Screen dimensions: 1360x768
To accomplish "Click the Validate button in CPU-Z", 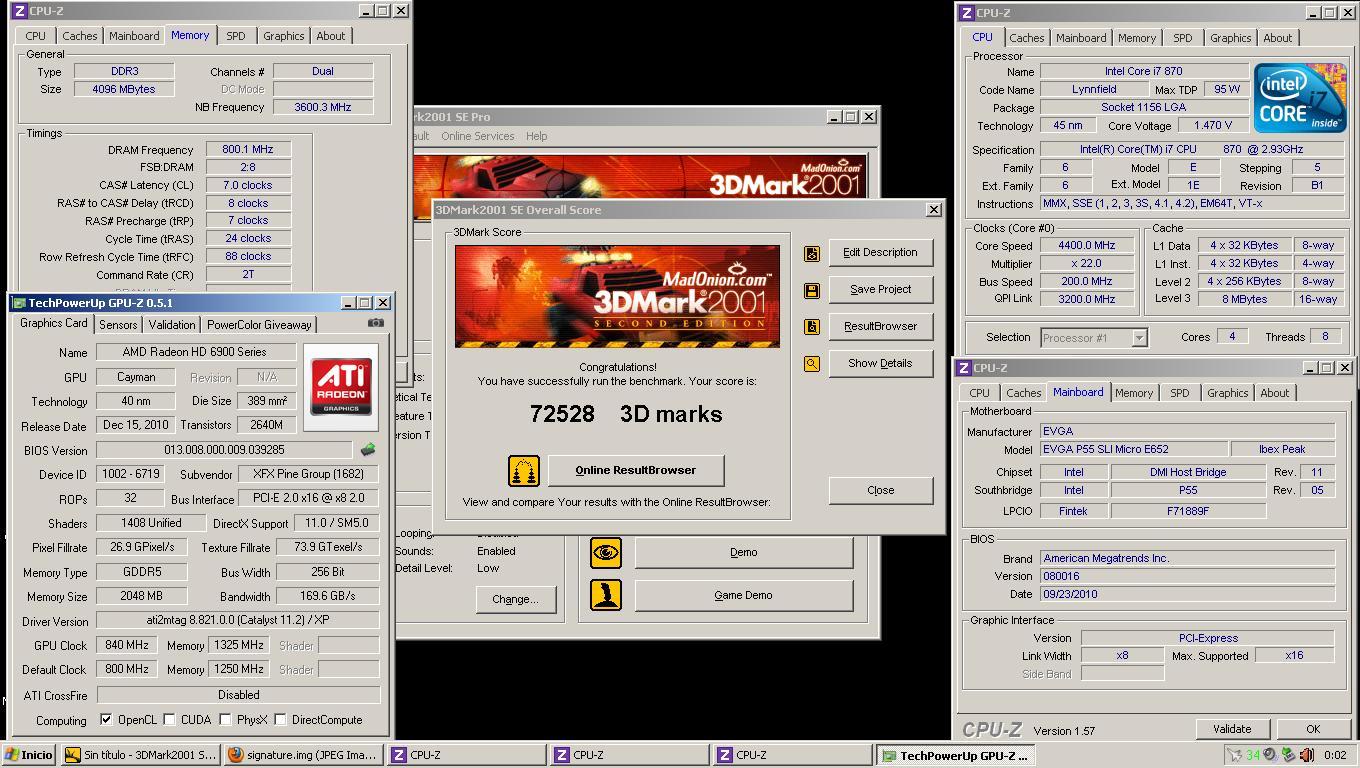I will (x=1232, y=729).
